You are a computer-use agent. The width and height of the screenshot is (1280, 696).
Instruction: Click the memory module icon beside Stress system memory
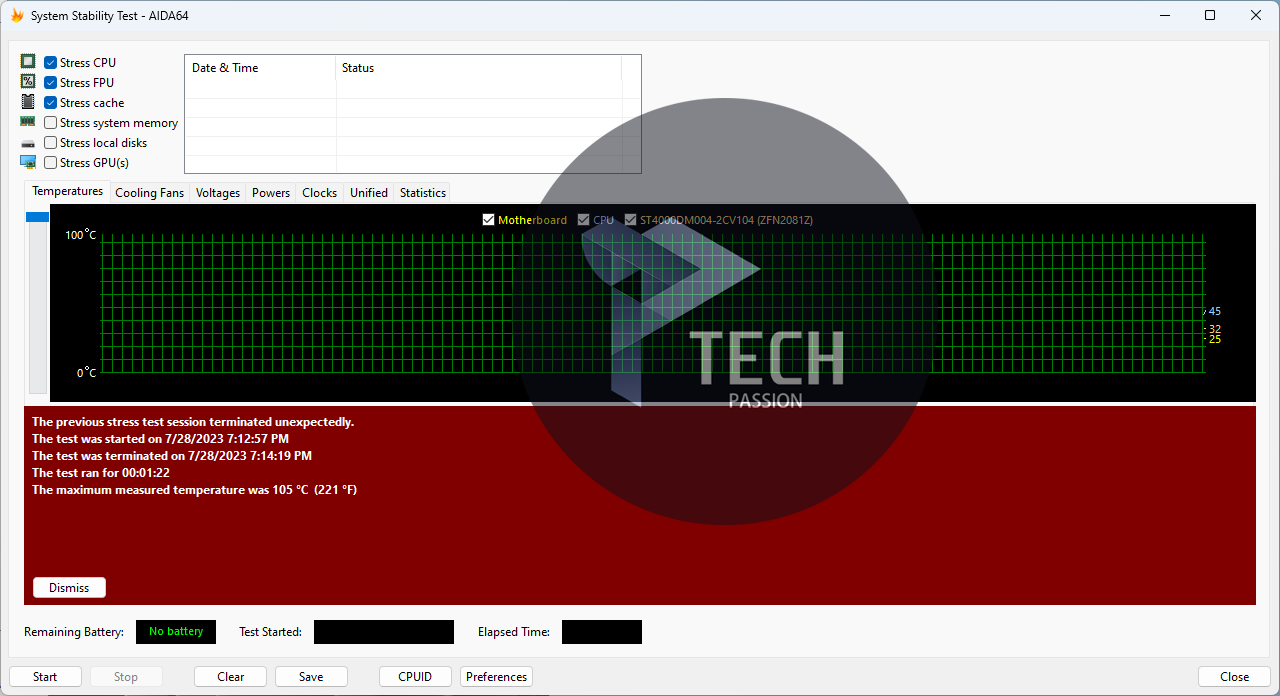coord(28,122)
